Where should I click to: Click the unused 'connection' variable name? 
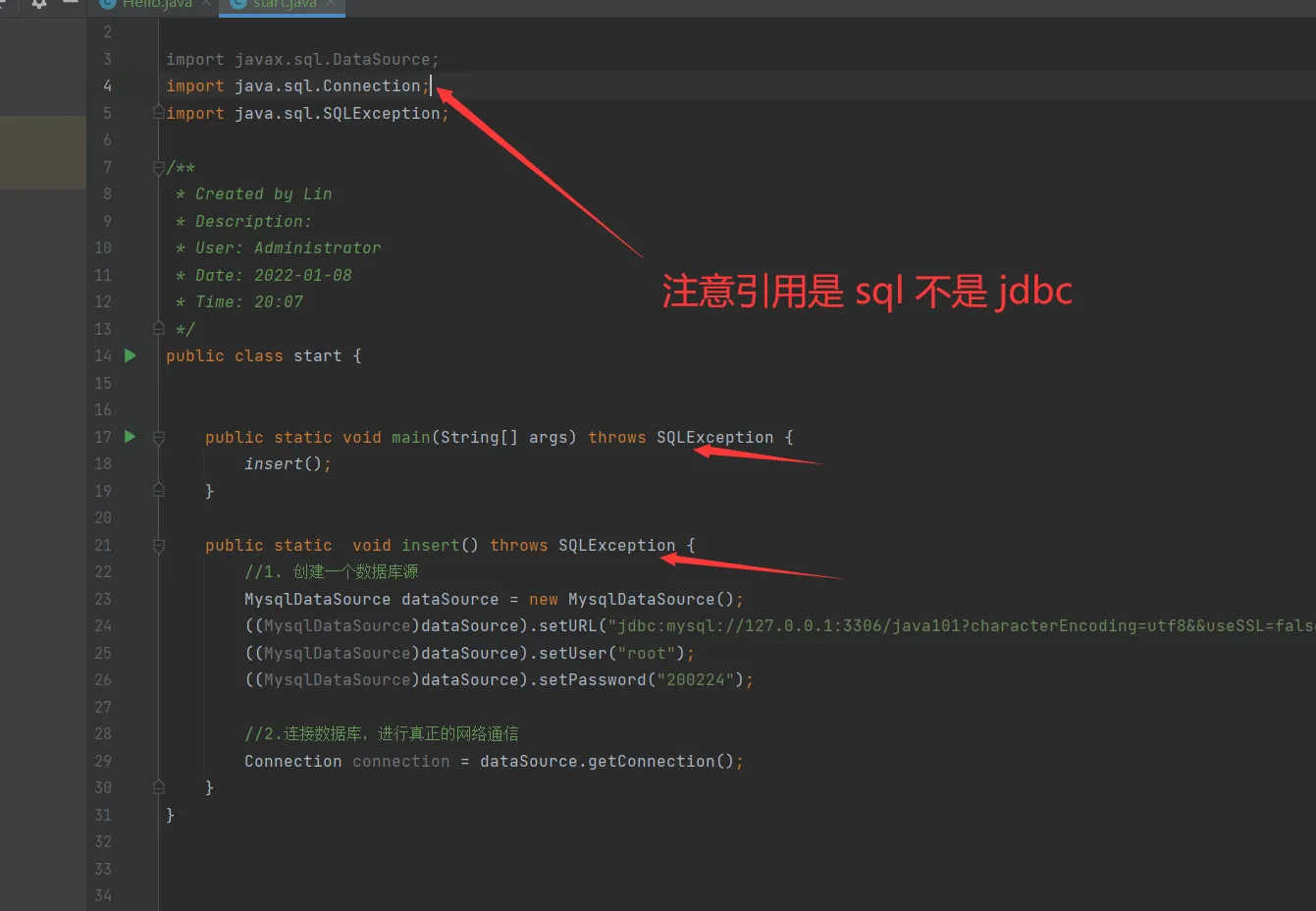click(x=400, y=762)
